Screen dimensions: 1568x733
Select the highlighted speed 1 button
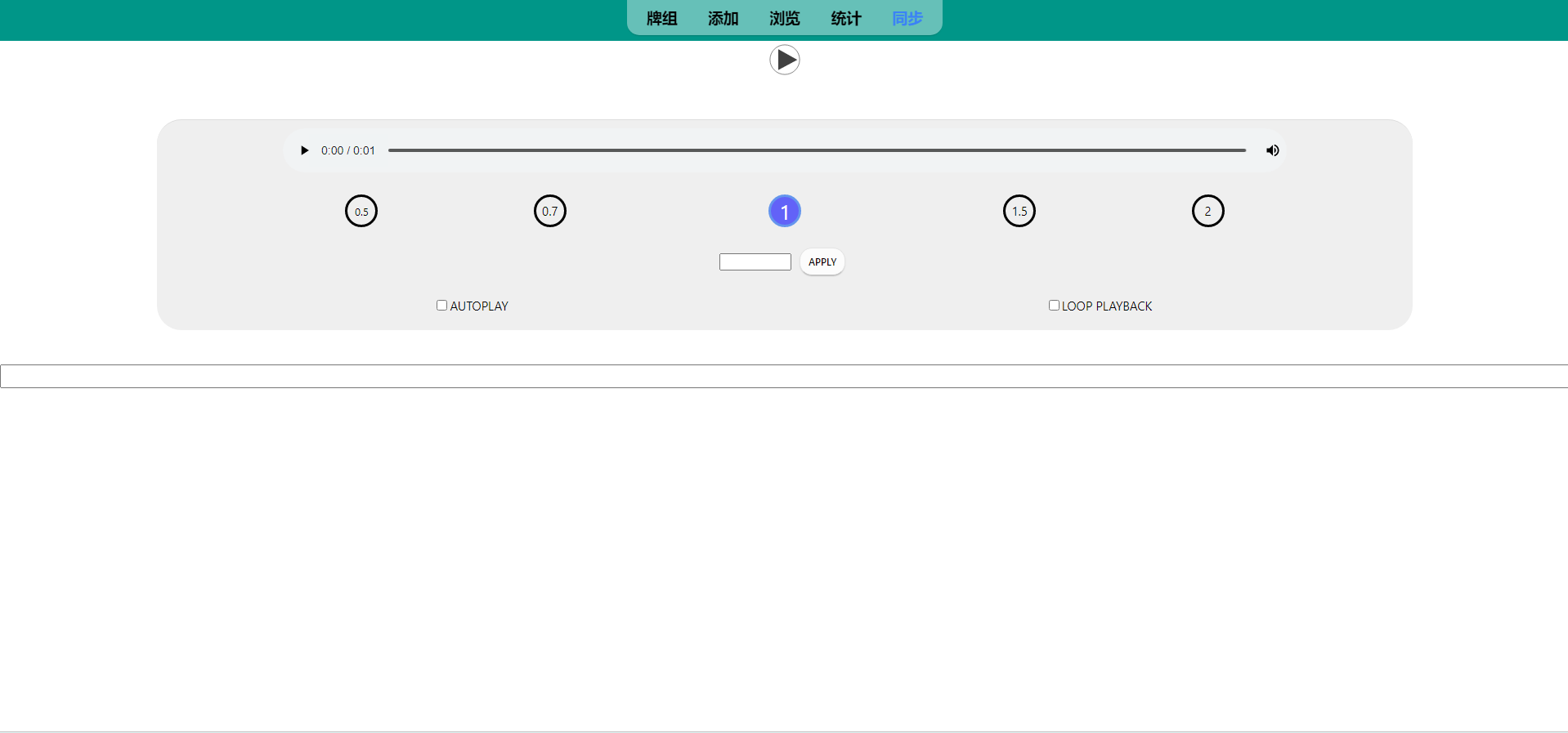click(785, 212)
